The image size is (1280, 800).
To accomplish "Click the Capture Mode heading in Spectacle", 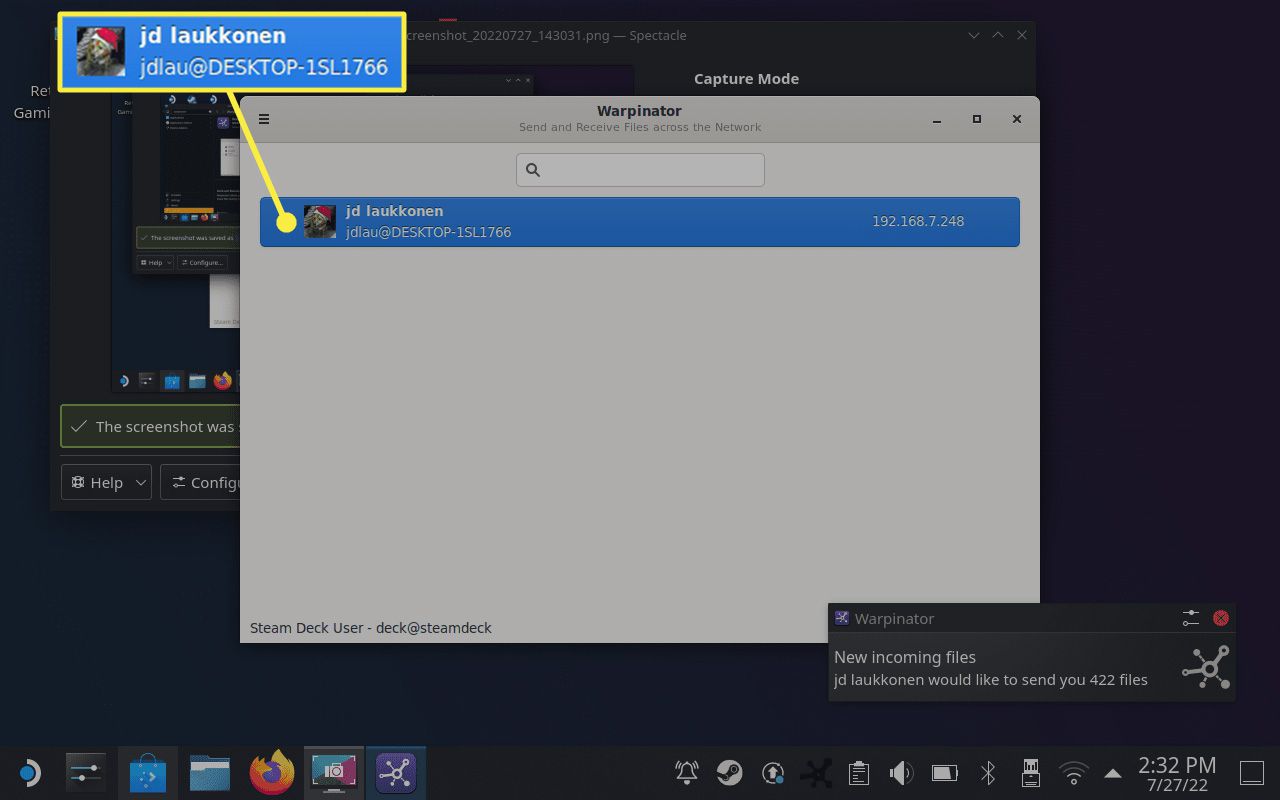I will click(746, 79).
